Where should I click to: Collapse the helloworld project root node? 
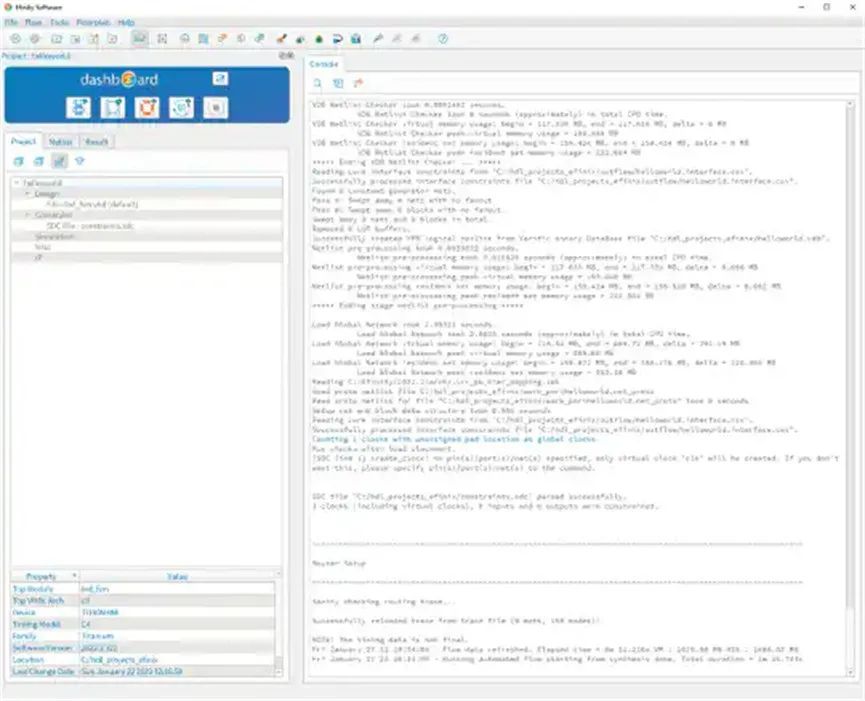[16, 184]
